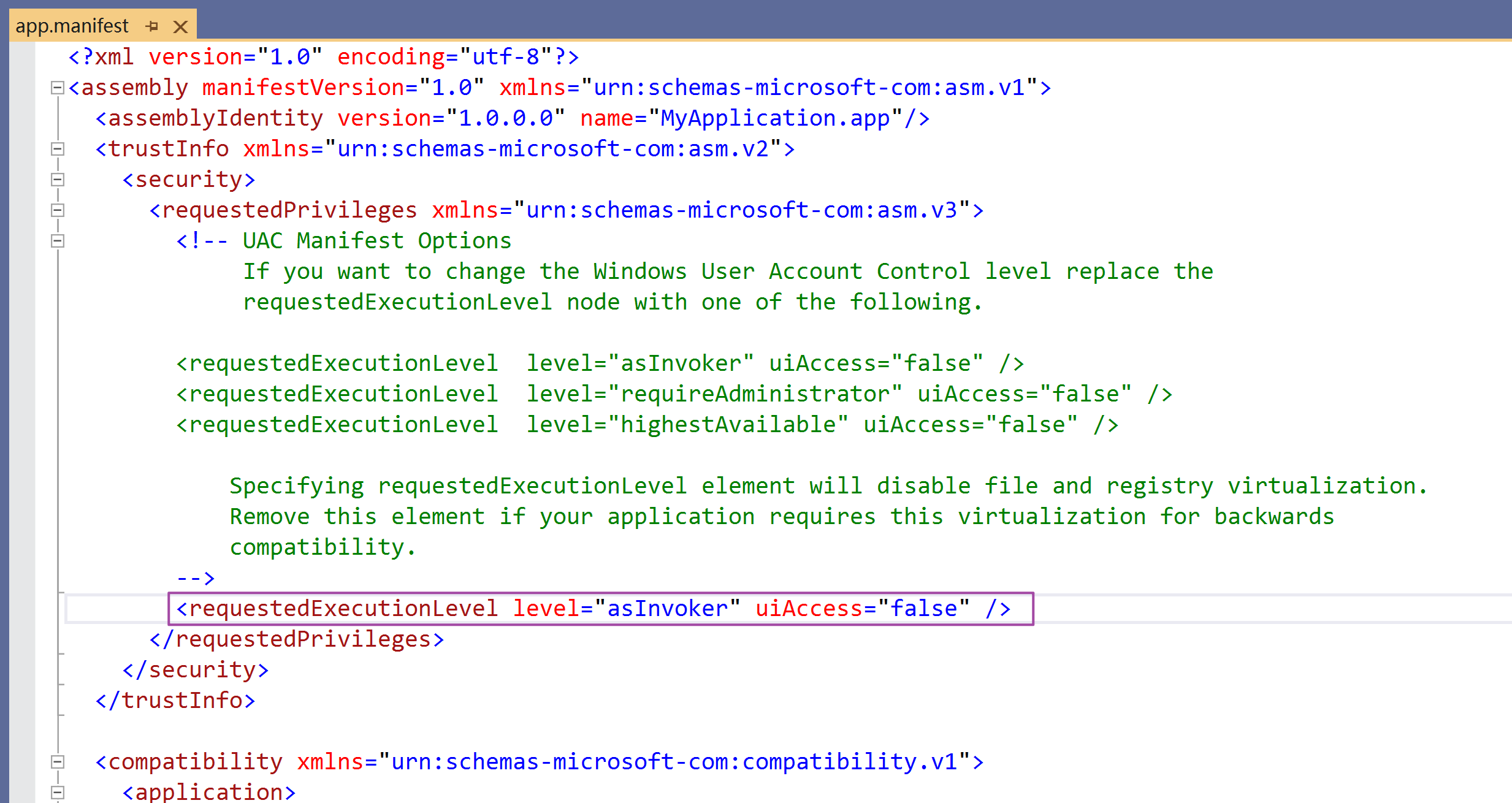Collapse the security element
The height and width of the screenshot is (803, 1512).
(x=57, y=180)
